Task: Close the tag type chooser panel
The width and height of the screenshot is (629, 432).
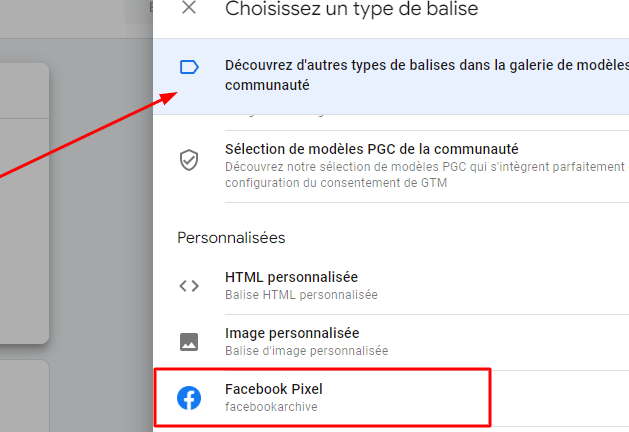Action: click(x=189, y=7)
